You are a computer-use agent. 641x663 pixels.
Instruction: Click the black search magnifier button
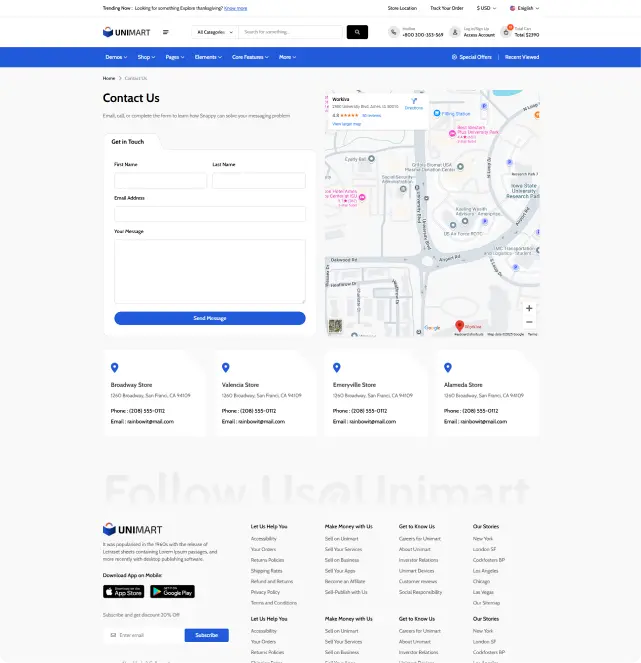point(357,32)
